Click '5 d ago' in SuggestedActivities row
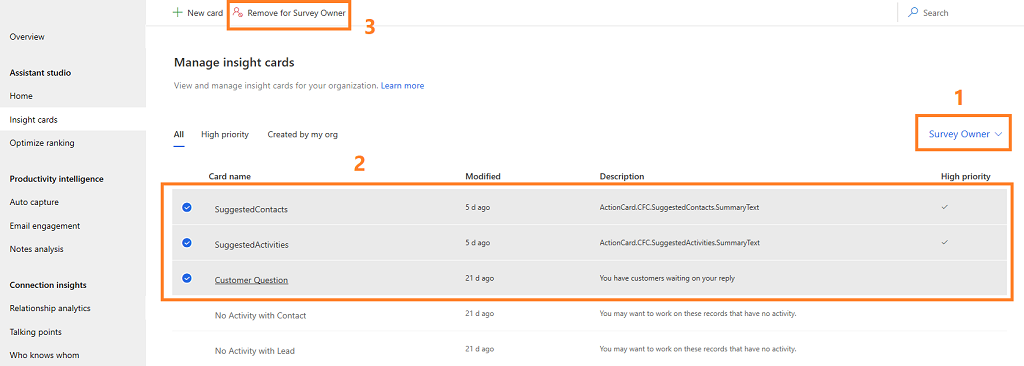1024x366 pixels. click(x=477, y=242)
